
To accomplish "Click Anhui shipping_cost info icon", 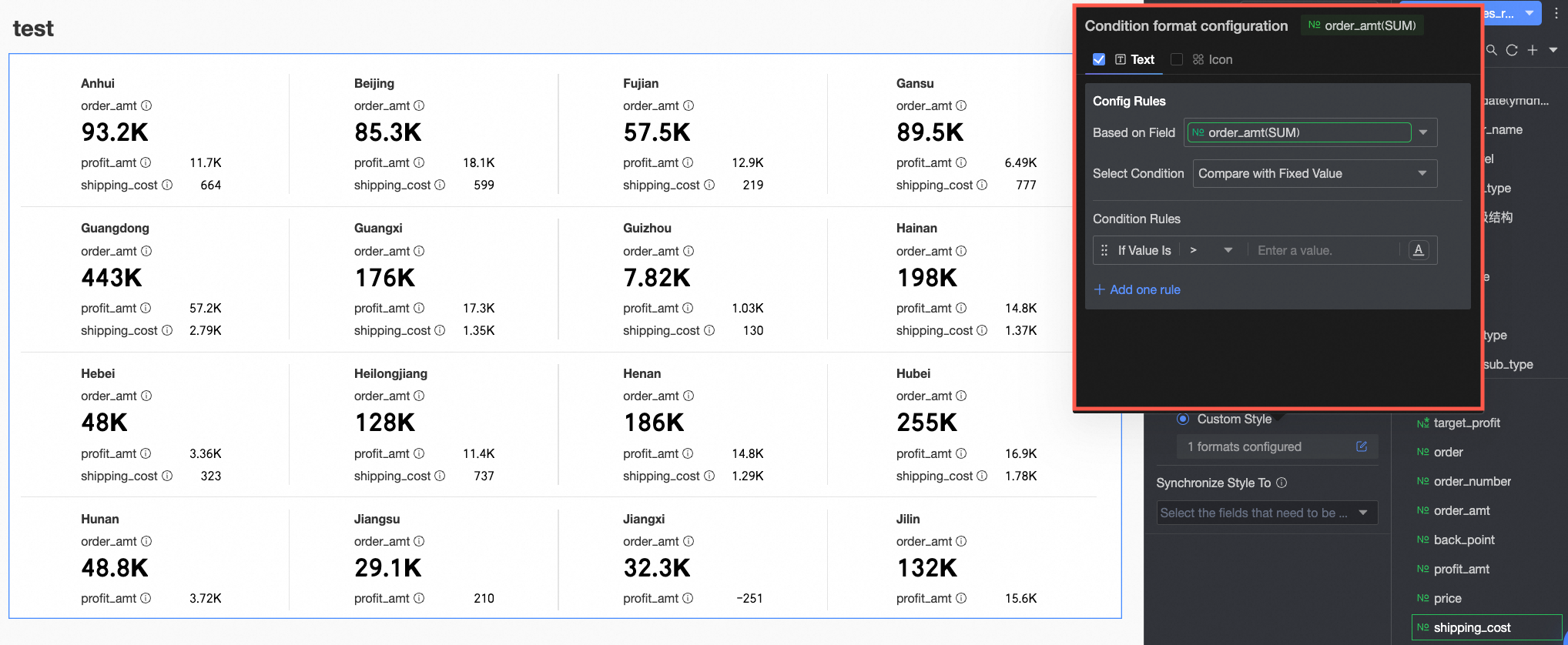I will point(167,185).
